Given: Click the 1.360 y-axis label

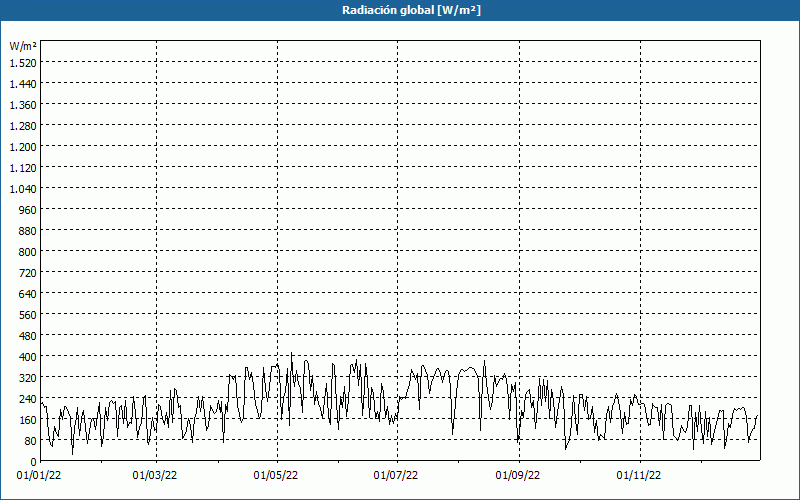Looking at the screenshot, I should click(x=23, y=105).
